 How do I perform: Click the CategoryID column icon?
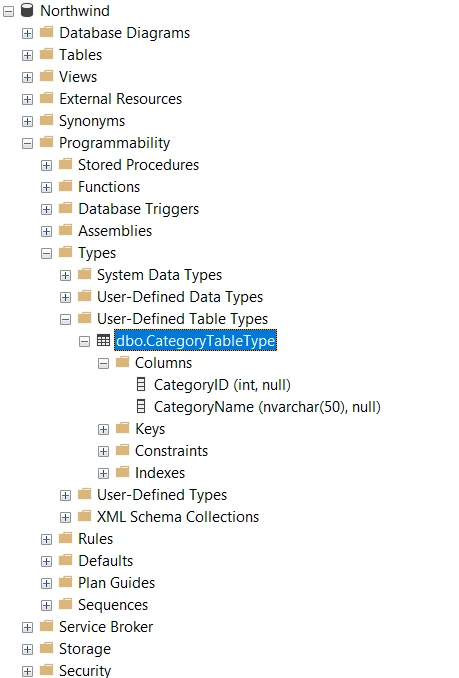pyautogui.click(x=141, y=384)
